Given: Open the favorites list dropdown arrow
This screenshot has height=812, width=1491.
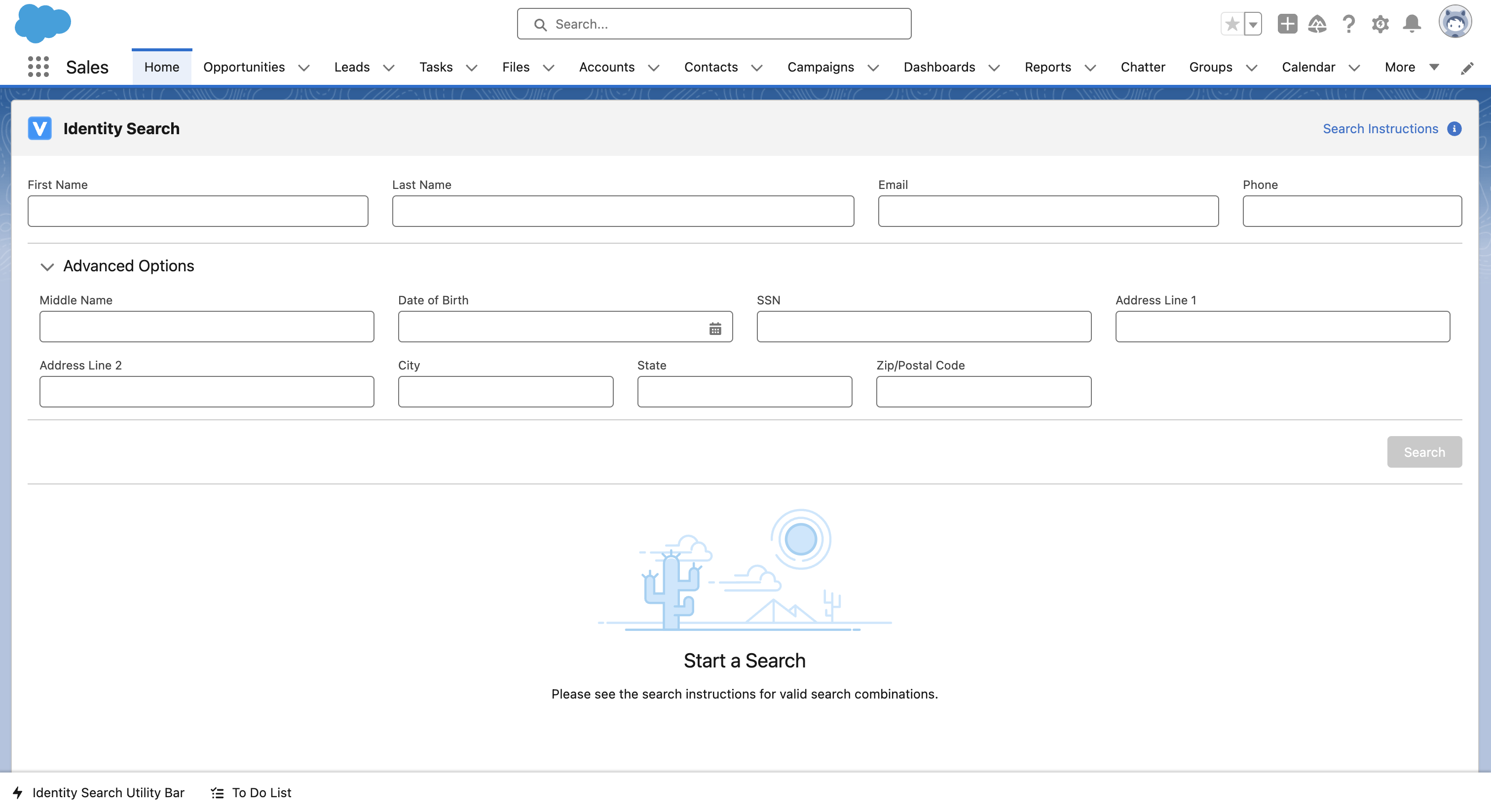Looking at the screenshot, I should click(x=1253, y=24).
